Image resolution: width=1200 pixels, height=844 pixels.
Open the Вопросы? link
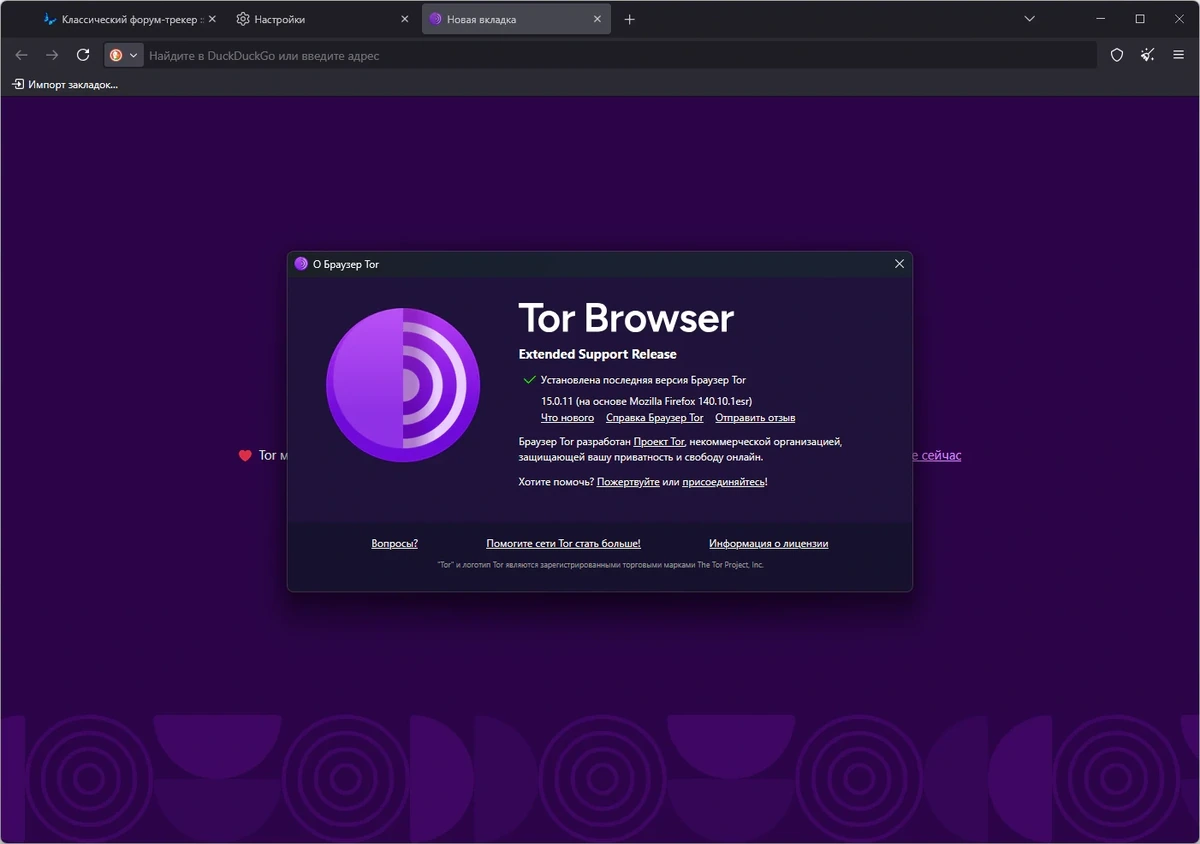(x=395, y=544)
